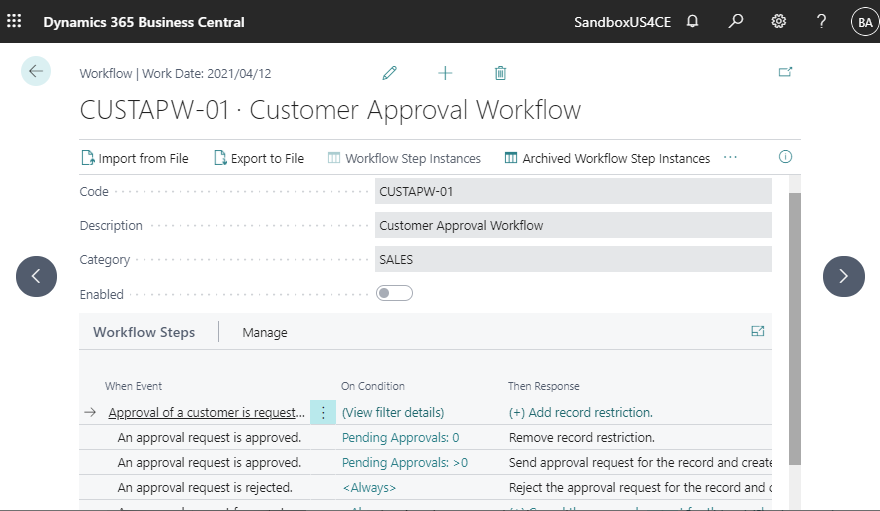This screenshot has width=880, height=511.
Task: Click SandboxUS4CE environment name
Action: point(622,22)
